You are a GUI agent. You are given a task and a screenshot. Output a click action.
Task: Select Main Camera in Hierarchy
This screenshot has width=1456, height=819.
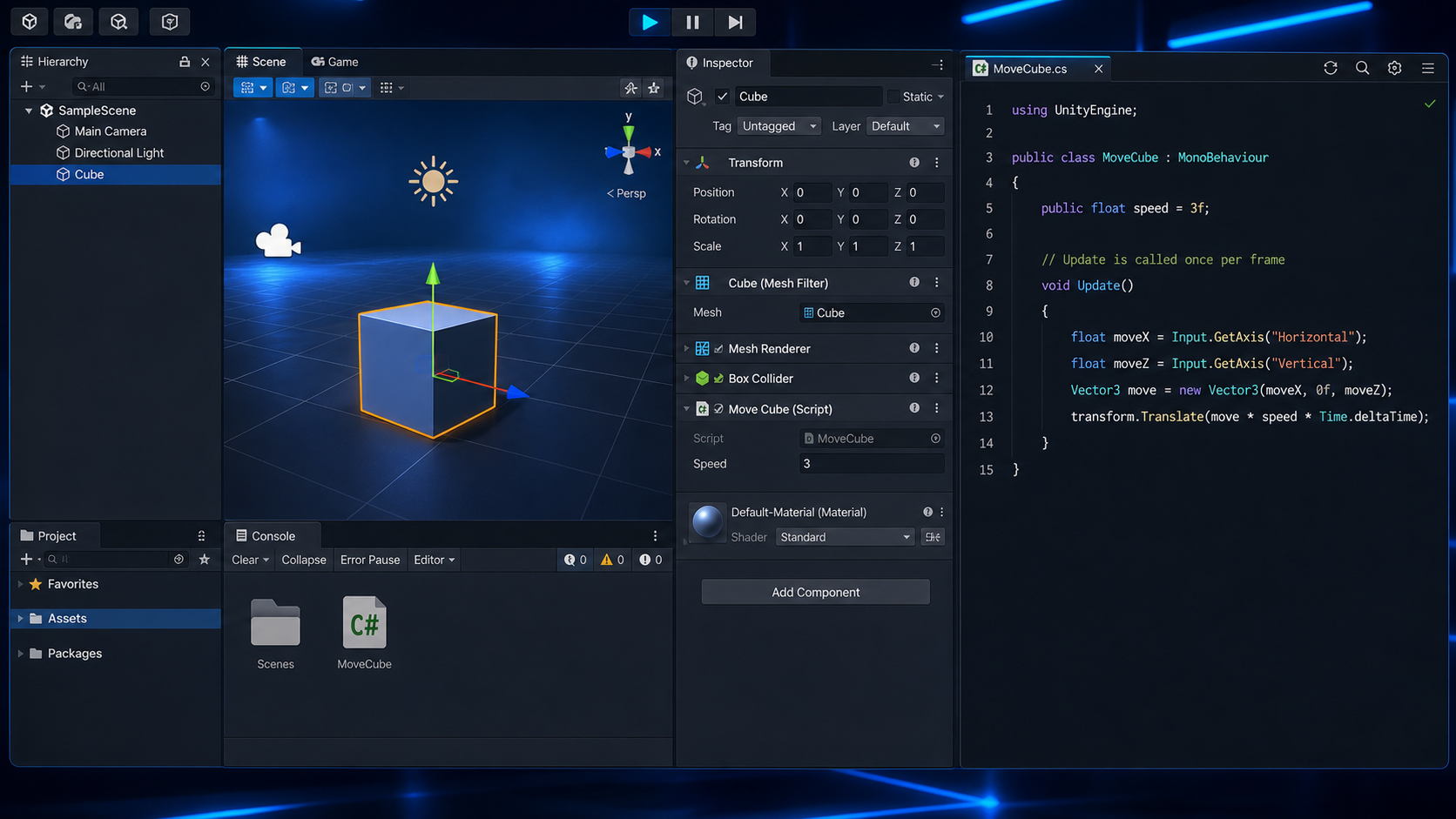[x=110, y=131]
